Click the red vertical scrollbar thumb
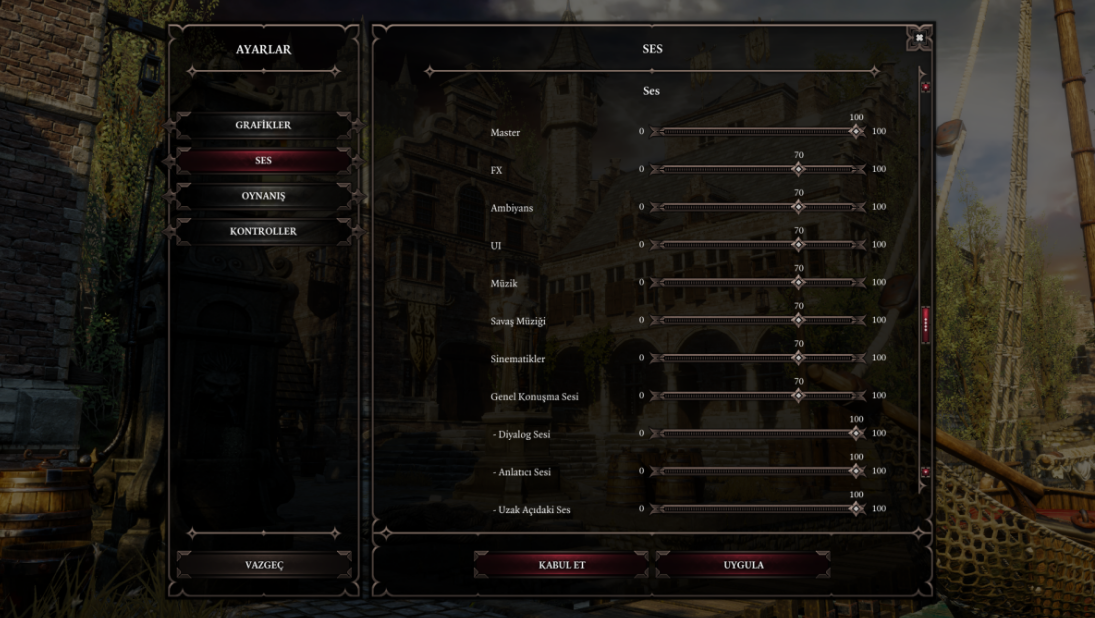Viewport: 1095px width, 618px height. [925, 325]
